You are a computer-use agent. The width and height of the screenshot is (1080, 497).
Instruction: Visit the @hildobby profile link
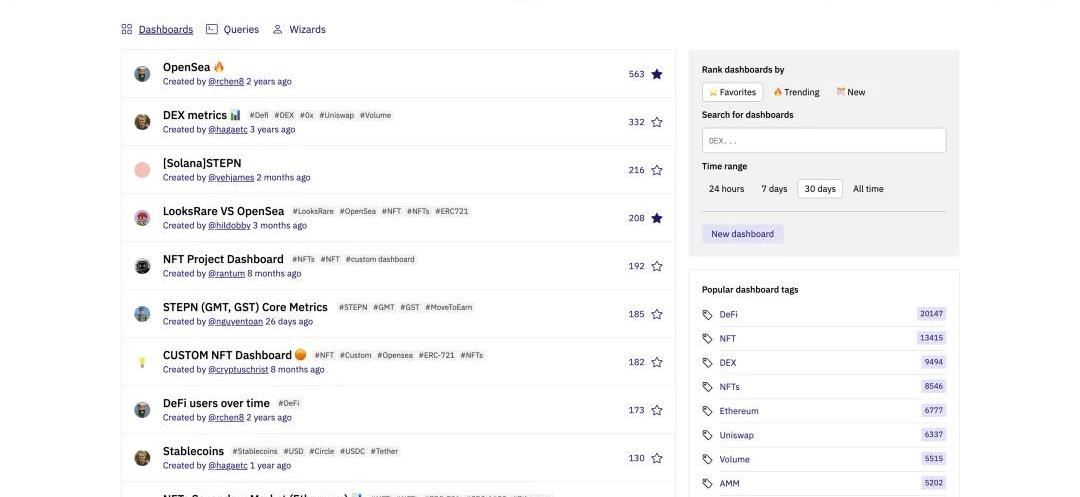coord(229,226)
